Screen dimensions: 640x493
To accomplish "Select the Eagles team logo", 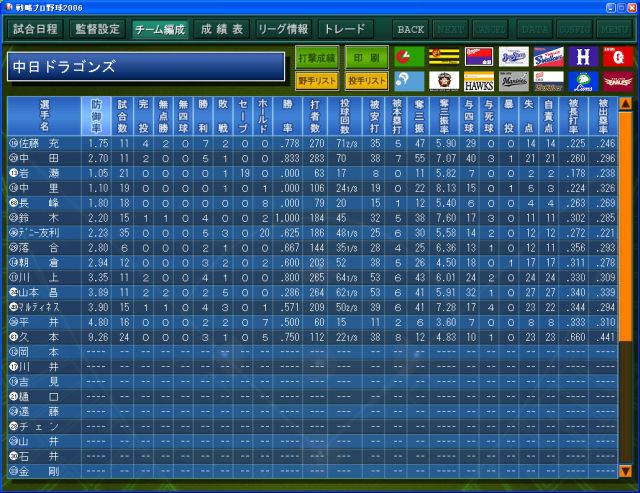I will [x=618, y=81].
